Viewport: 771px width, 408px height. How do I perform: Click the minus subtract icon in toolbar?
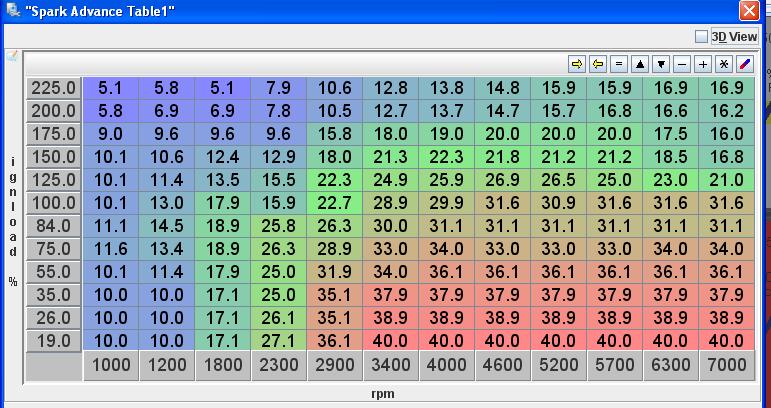[x=682, y=63]
